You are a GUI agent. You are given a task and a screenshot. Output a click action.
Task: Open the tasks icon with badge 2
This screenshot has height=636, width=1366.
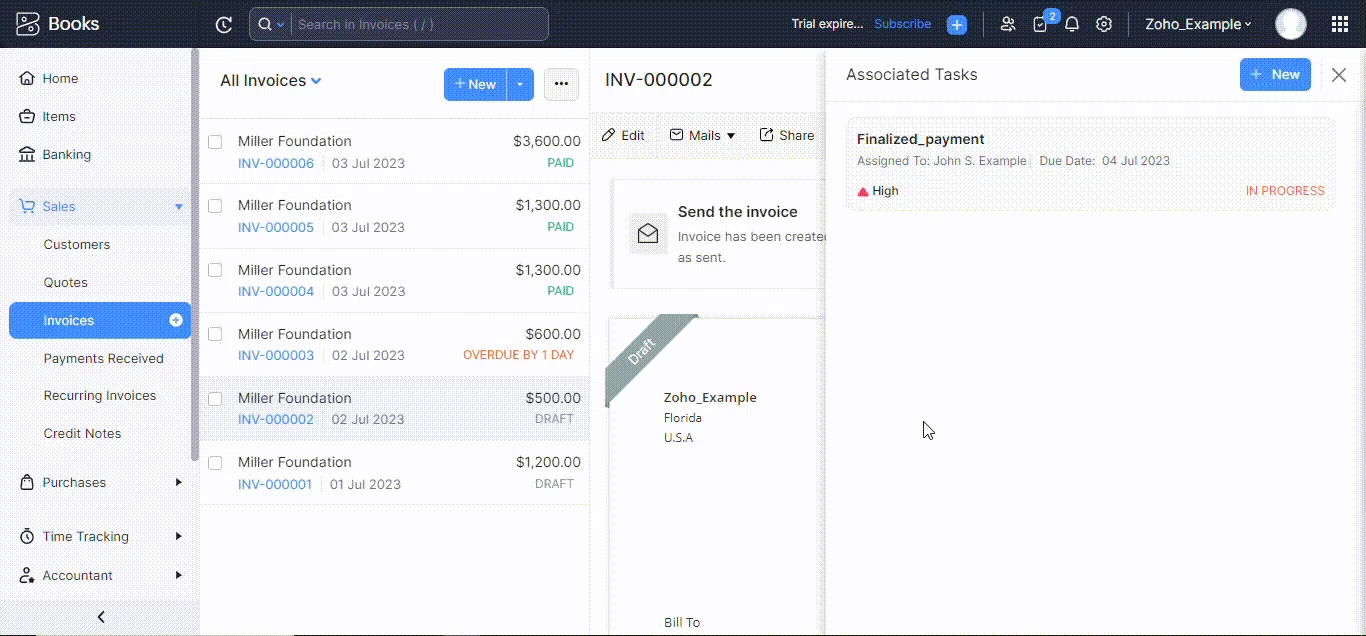click(1041, 25)
